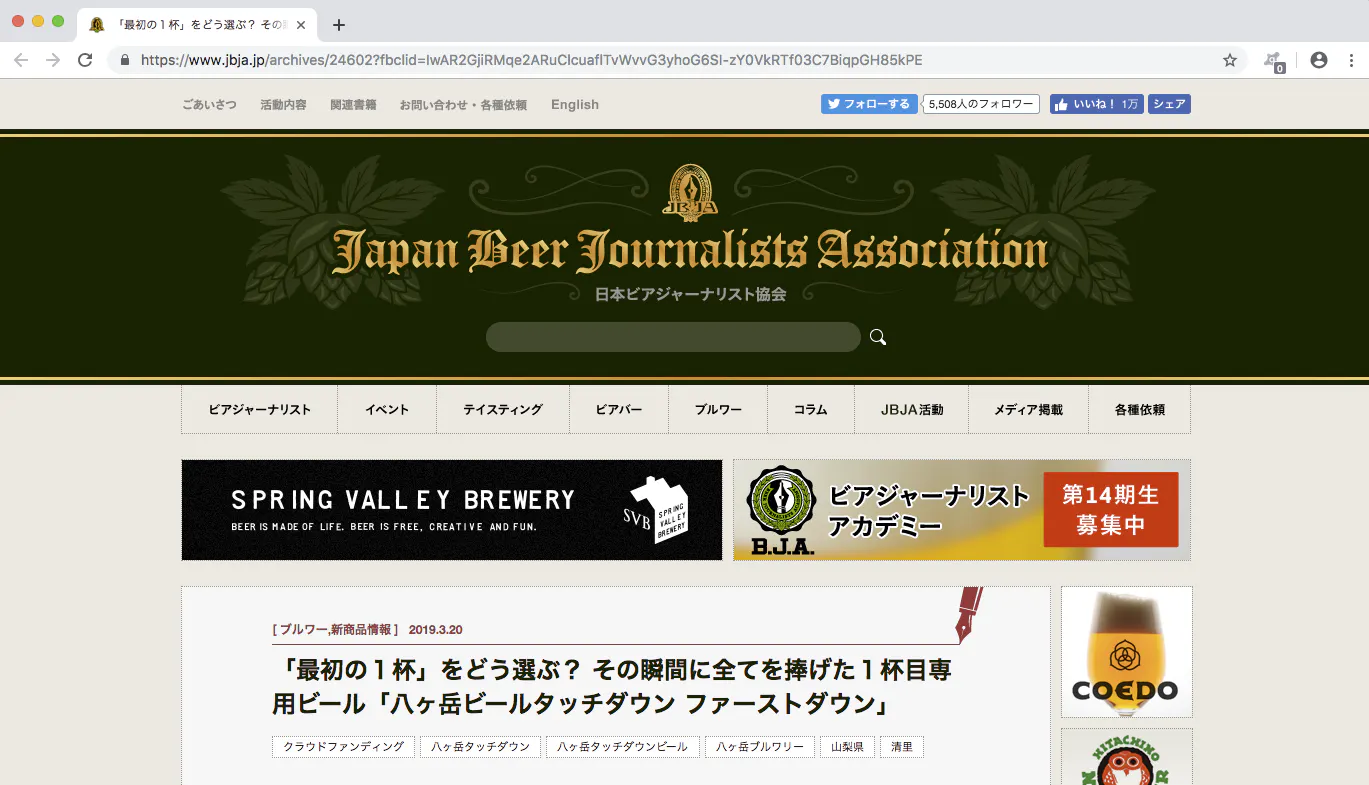
Task: Open the Chrome profile account icon
Action: pos(1318,60)
